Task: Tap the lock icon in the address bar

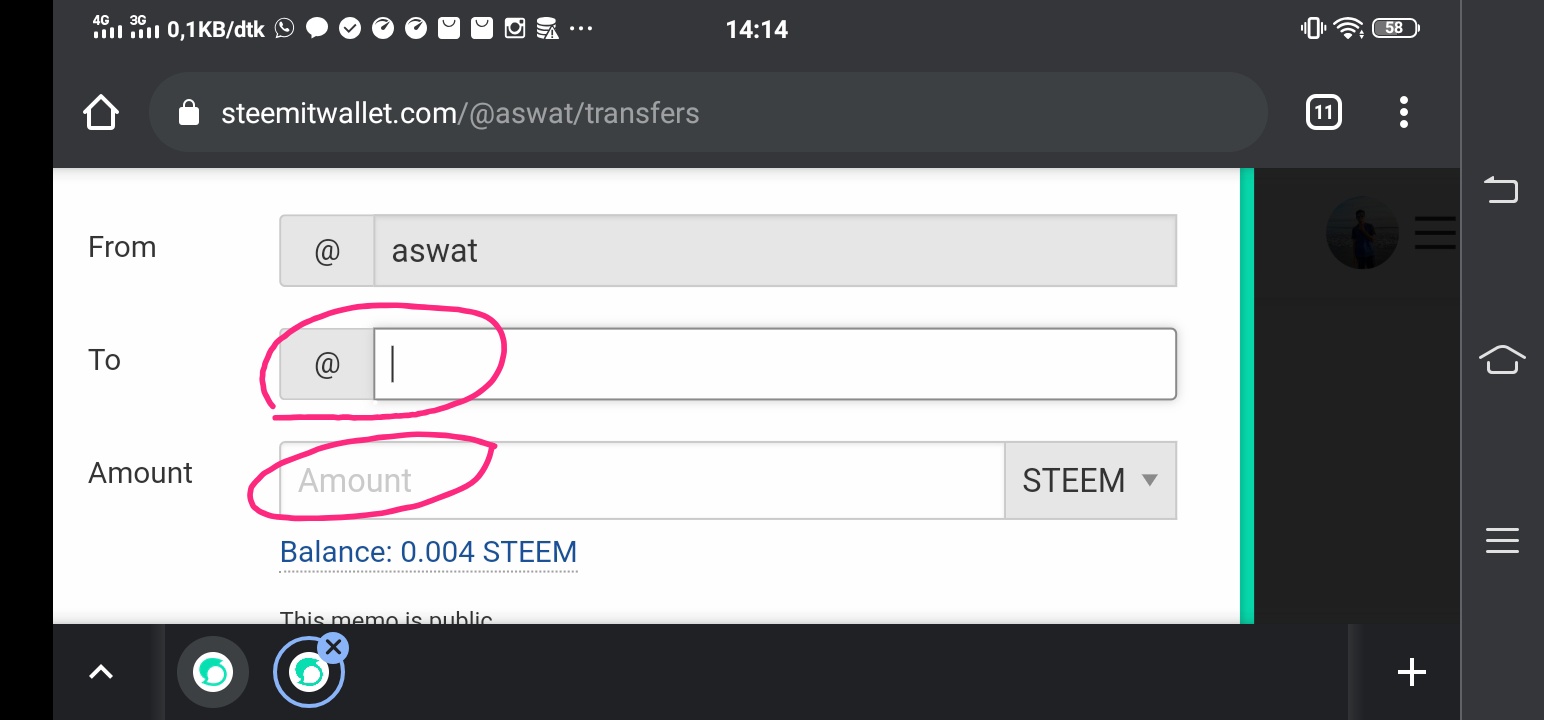Action: 188,113
